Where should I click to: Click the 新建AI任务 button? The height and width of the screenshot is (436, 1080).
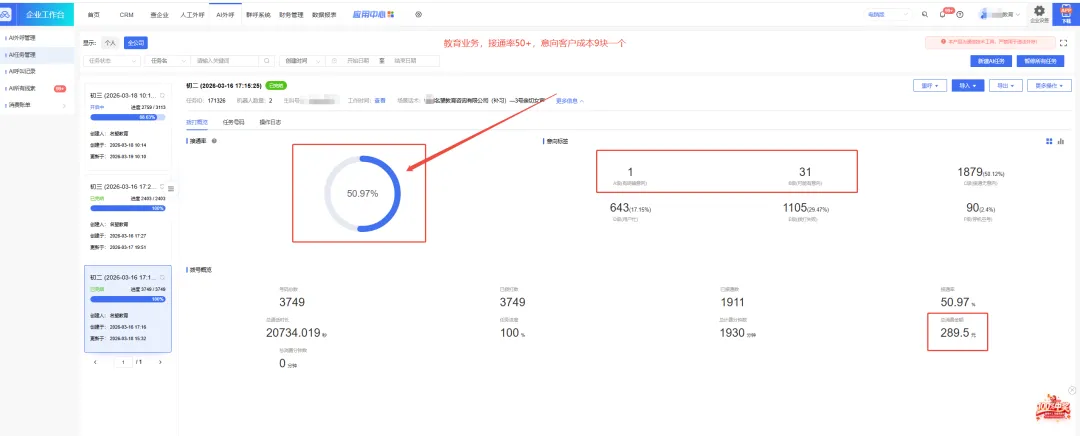(990, 61)
